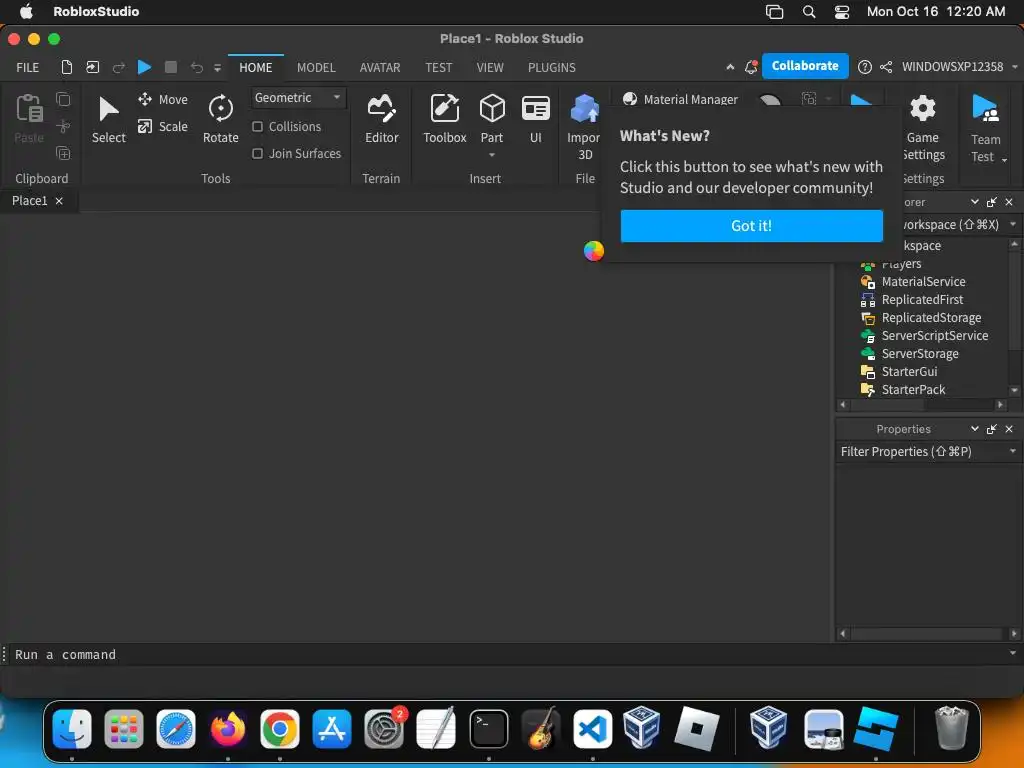Click the Undo arrow
The height and width of the screenshot is (768, 1024).
pyautogui.click(x=197, y=67)
